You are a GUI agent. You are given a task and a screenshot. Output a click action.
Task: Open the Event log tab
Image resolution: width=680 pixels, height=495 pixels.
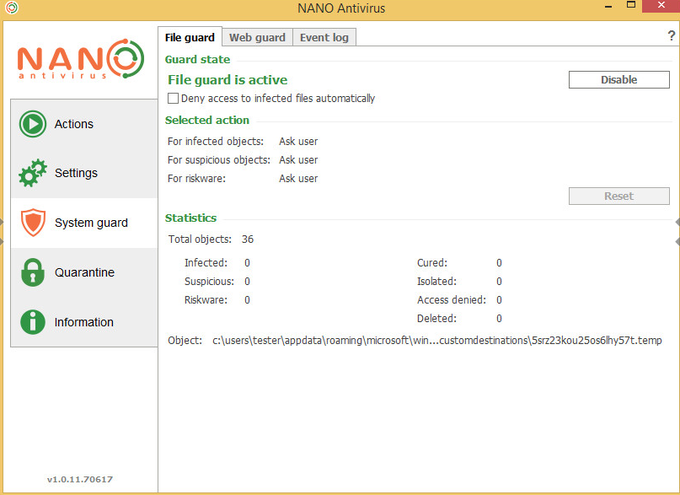tap(324, 37)
